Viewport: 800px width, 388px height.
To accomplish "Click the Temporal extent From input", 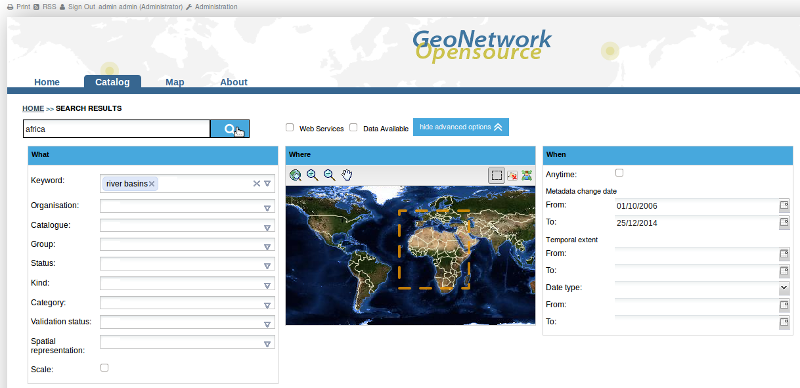I will point(697,254).
